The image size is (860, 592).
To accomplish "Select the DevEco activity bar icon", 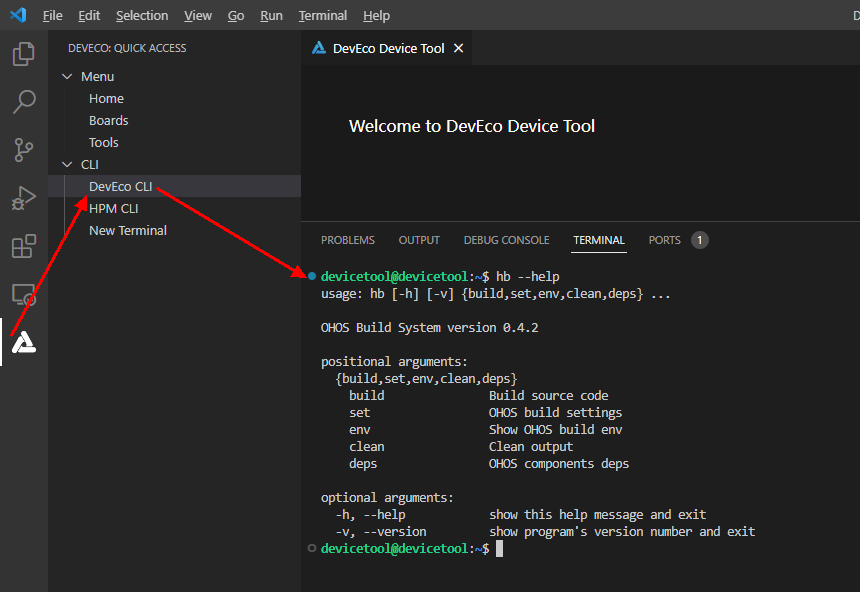I will (23, 343).
